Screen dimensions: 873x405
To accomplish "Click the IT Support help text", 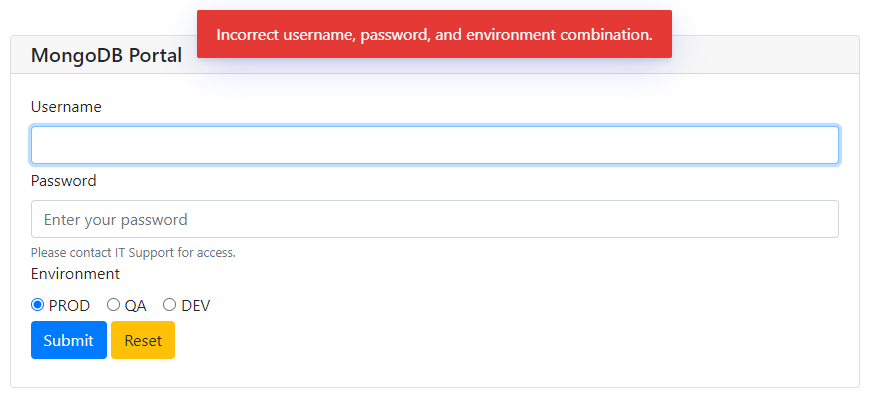I will pos(134,253).
